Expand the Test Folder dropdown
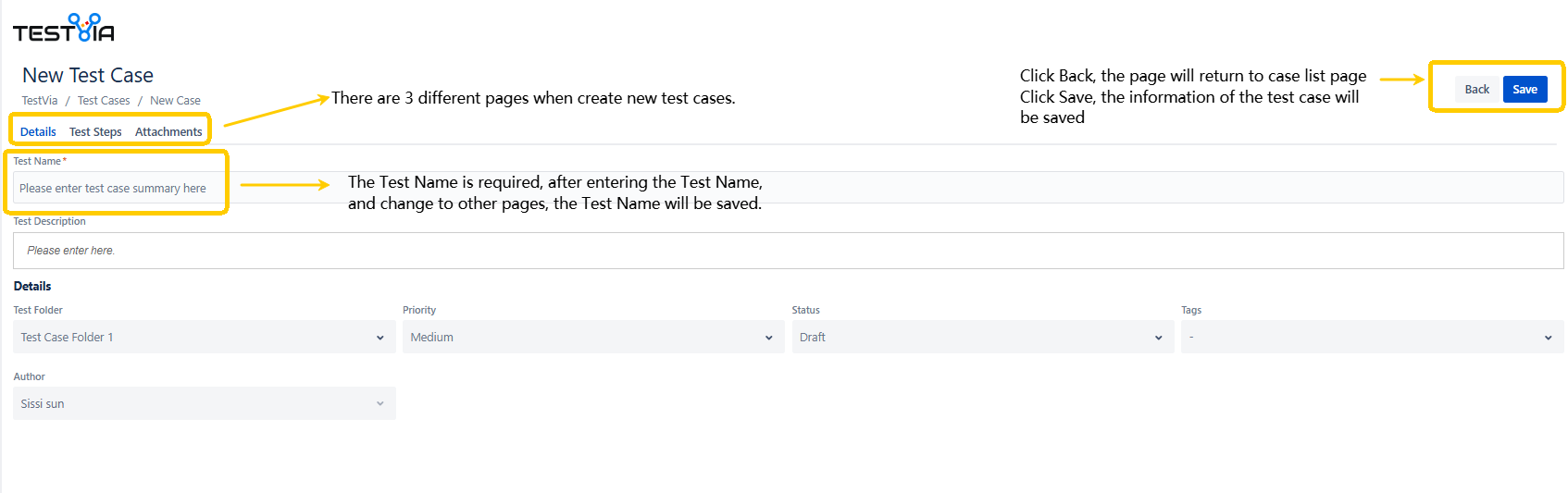The width and height of the screenshot is (1568, 493). pos(204,338)
